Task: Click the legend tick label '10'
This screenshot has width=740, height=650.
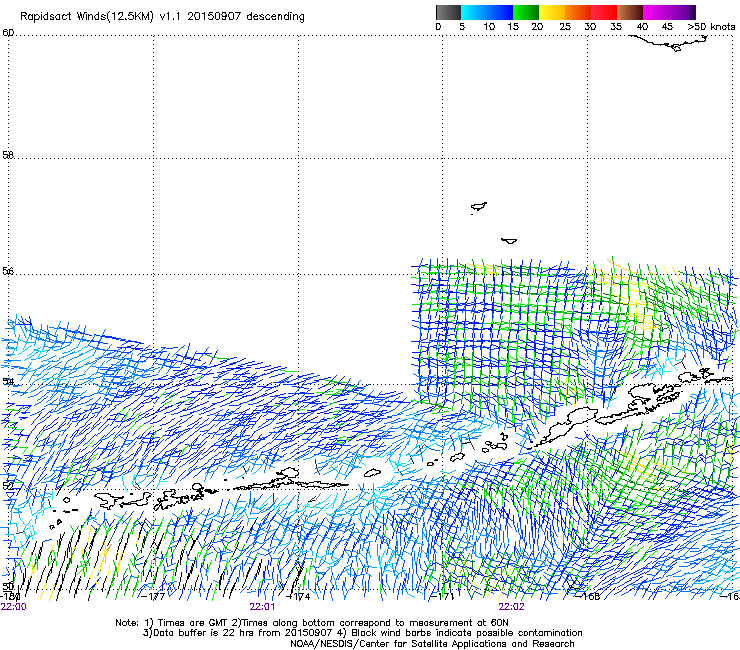Action: [x=489, y=27]
